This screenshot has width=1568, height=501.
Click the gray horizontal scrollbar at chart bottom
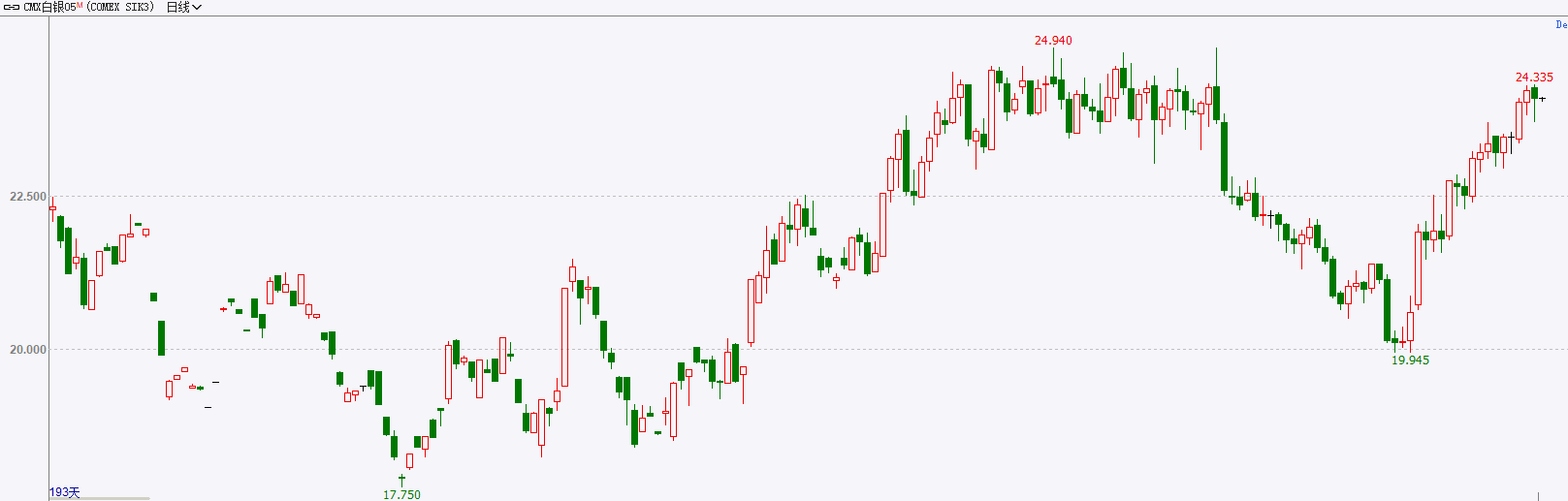[x=100, y=499]
